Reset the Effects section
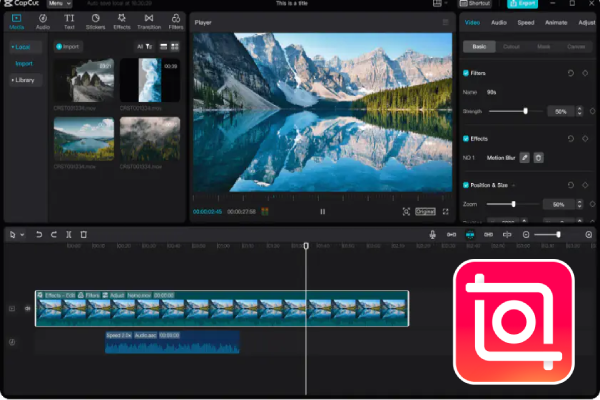The image size is (600, 400). 571,139
